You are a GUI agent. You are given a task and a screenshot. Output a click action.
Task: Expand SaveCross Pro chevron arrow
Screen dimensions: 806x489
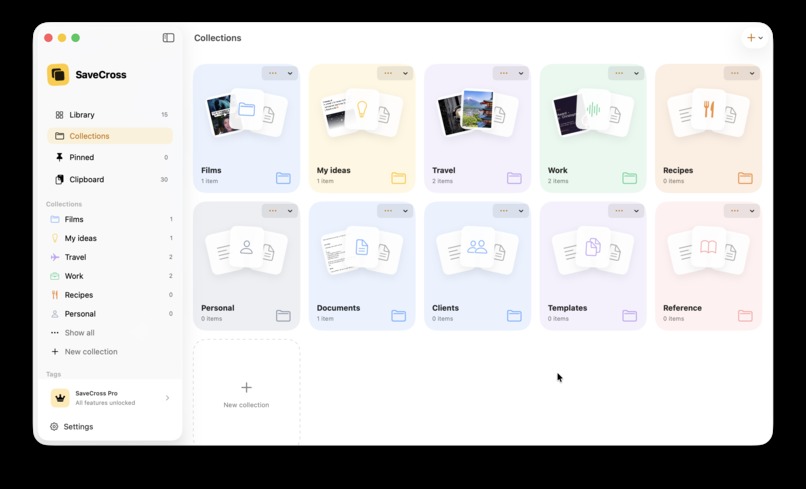(168, 398)
